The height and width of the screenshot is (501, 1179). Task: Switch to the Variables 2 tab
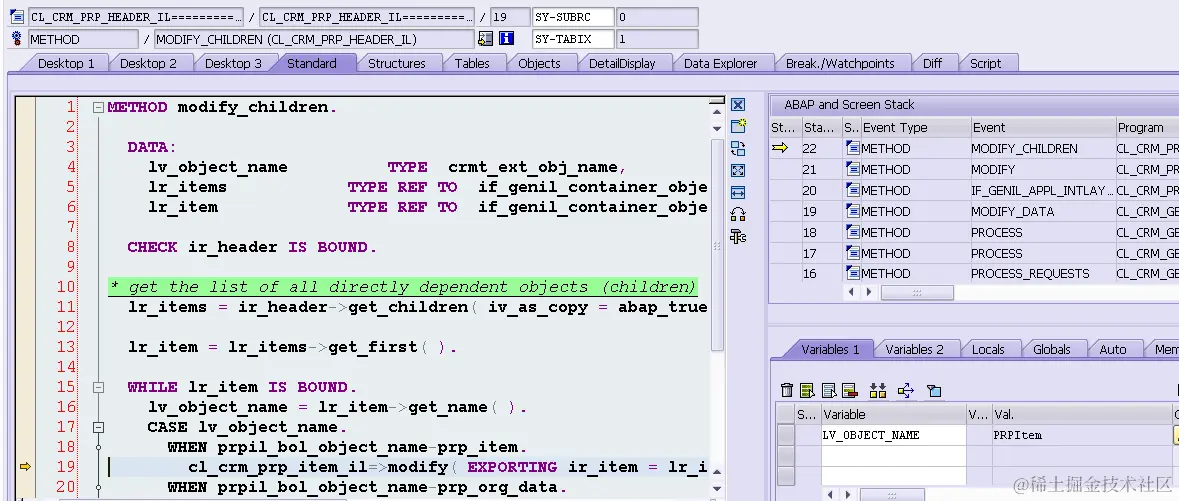click(x=914, y=349)
